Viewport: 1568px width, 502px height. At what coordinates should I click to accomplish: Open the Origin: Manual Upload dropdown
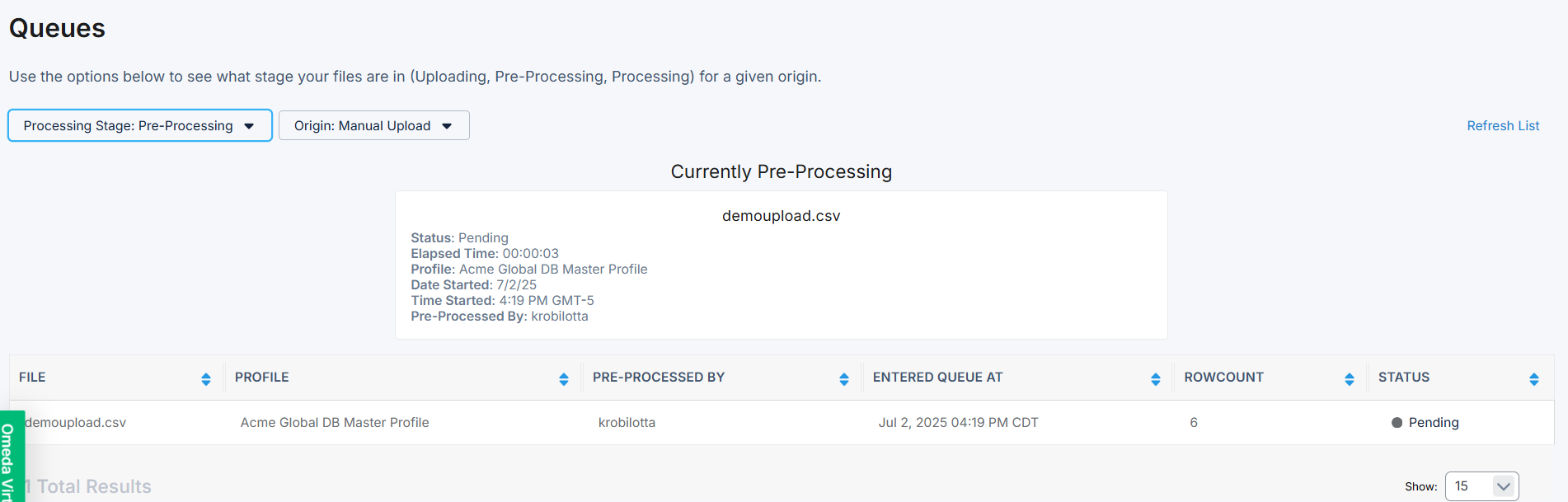[x=373, y=126]
